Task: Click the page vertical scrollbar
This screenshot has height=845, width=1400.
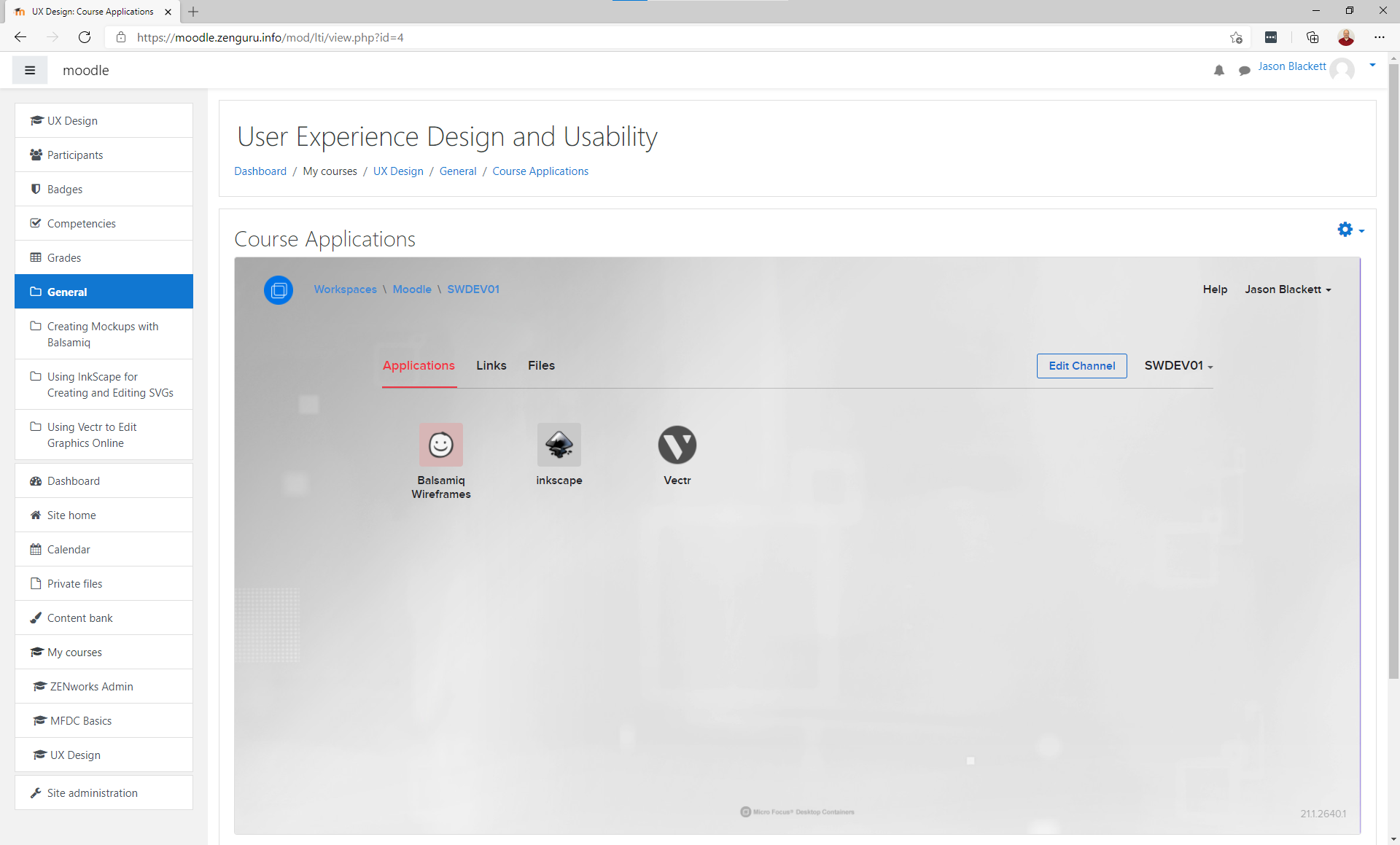Action: click(1393, 365)
